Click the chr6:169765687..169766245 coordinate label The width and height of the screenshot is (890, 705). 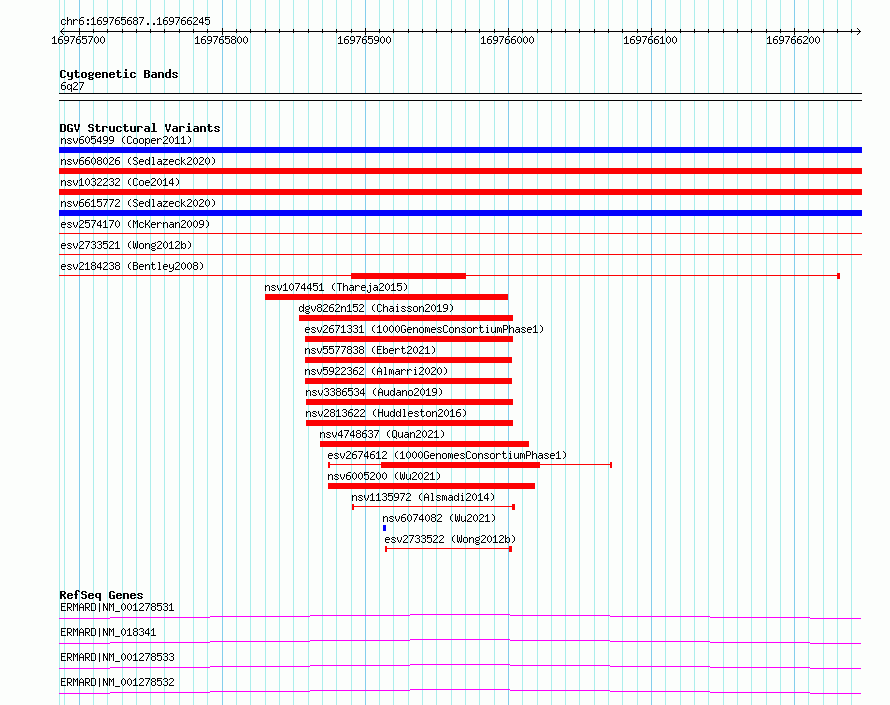pos(135,21)
